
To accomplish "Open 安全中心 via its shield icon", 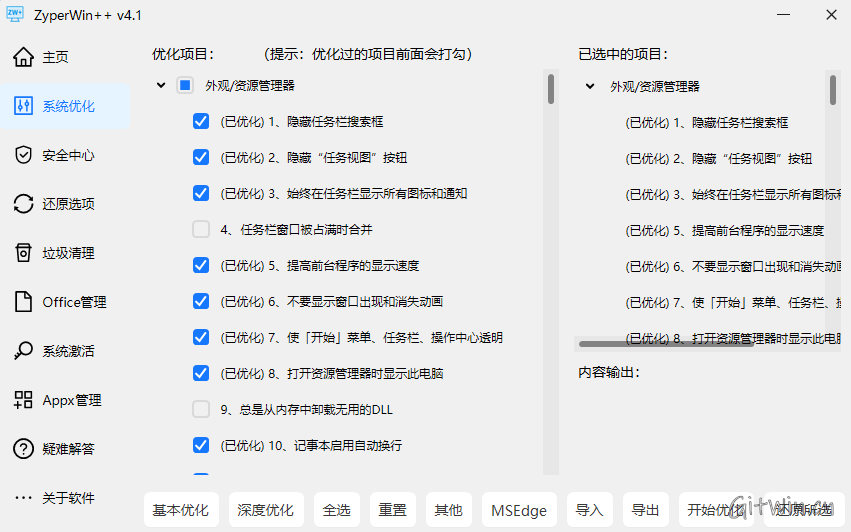I will 24,155.
